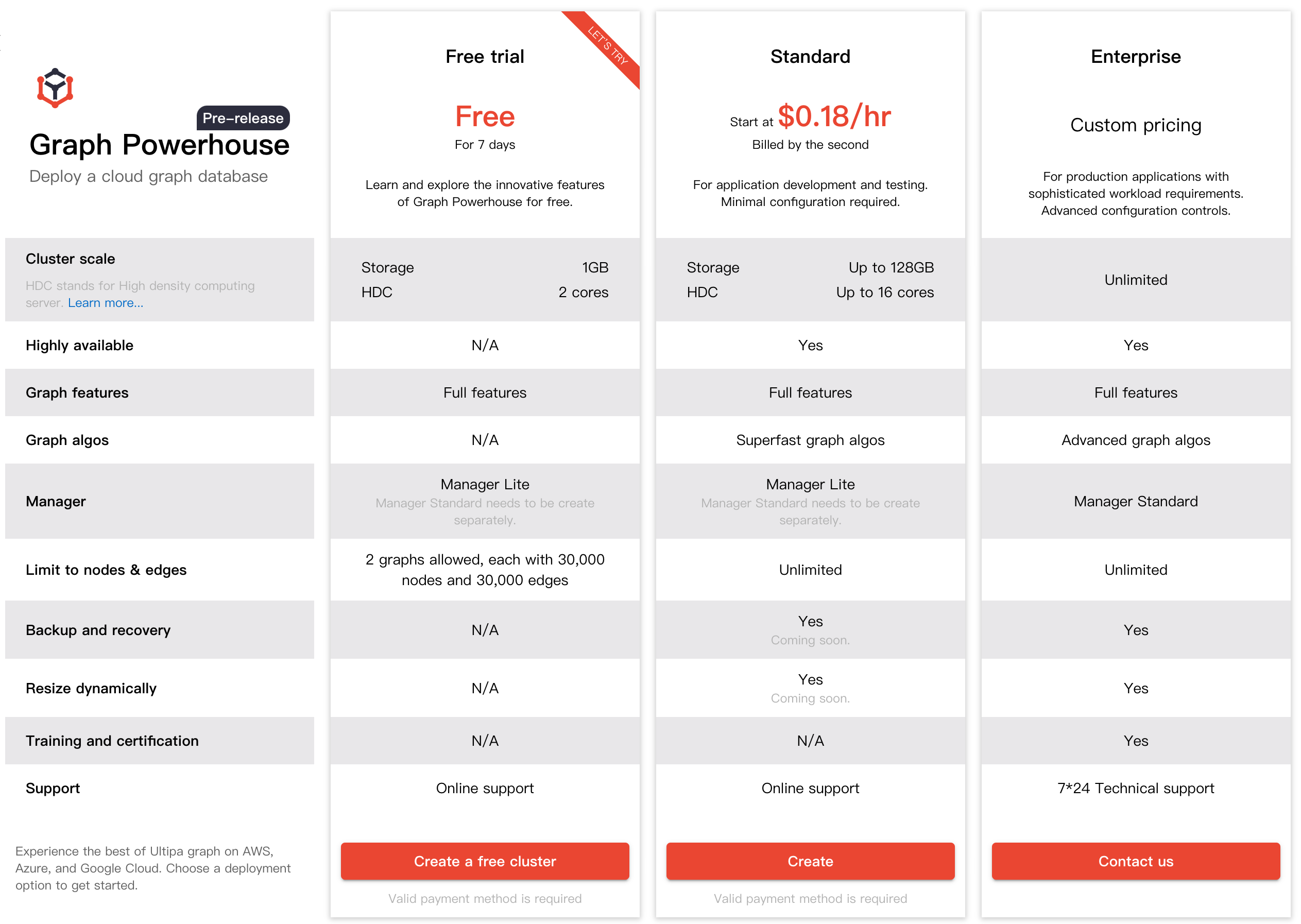The image size is (1301, 924).
Task: Click the Cluster scale row label
Action: pos(70,259)
